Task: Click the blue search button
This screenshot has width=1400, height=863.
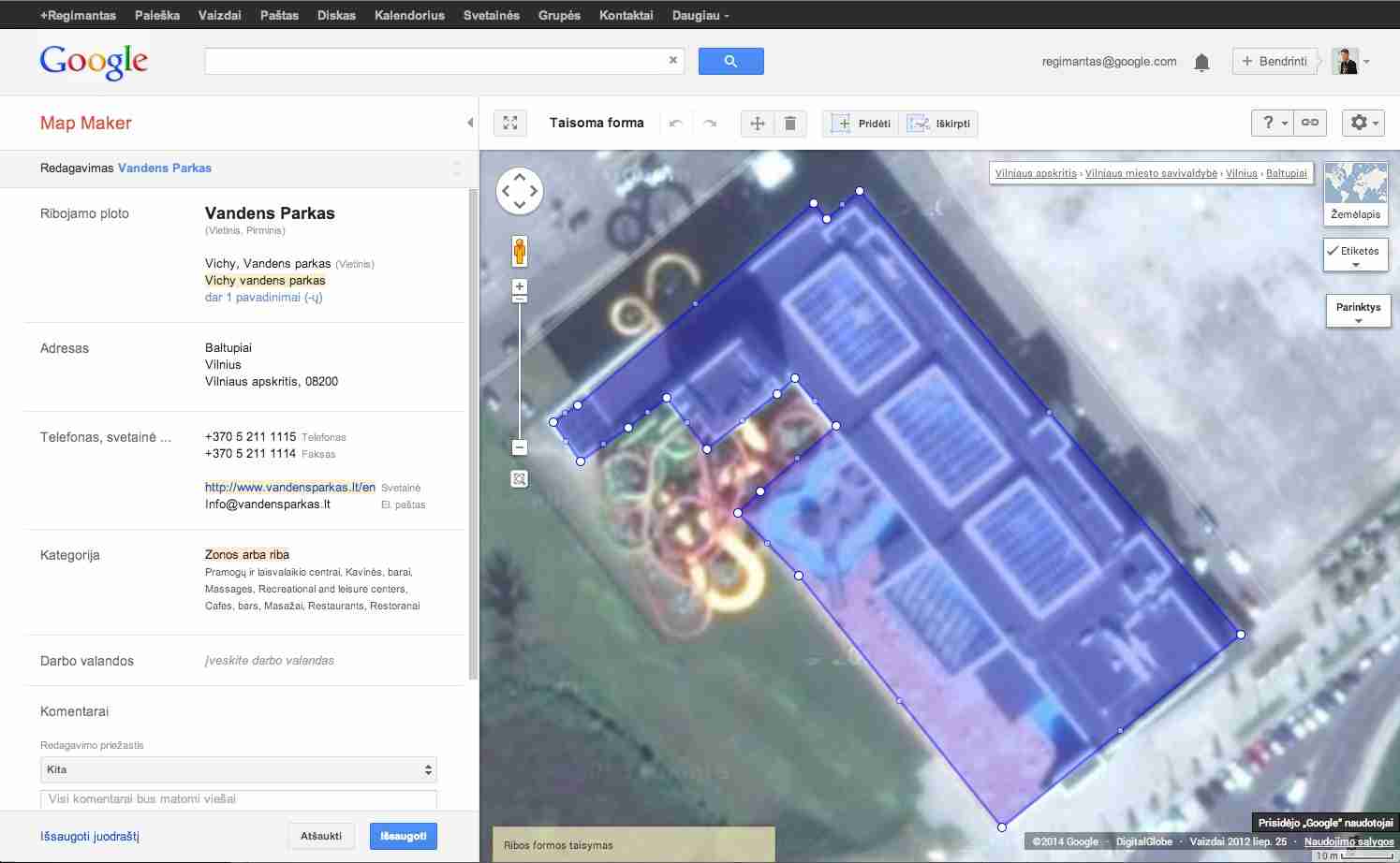Action: 730,62
